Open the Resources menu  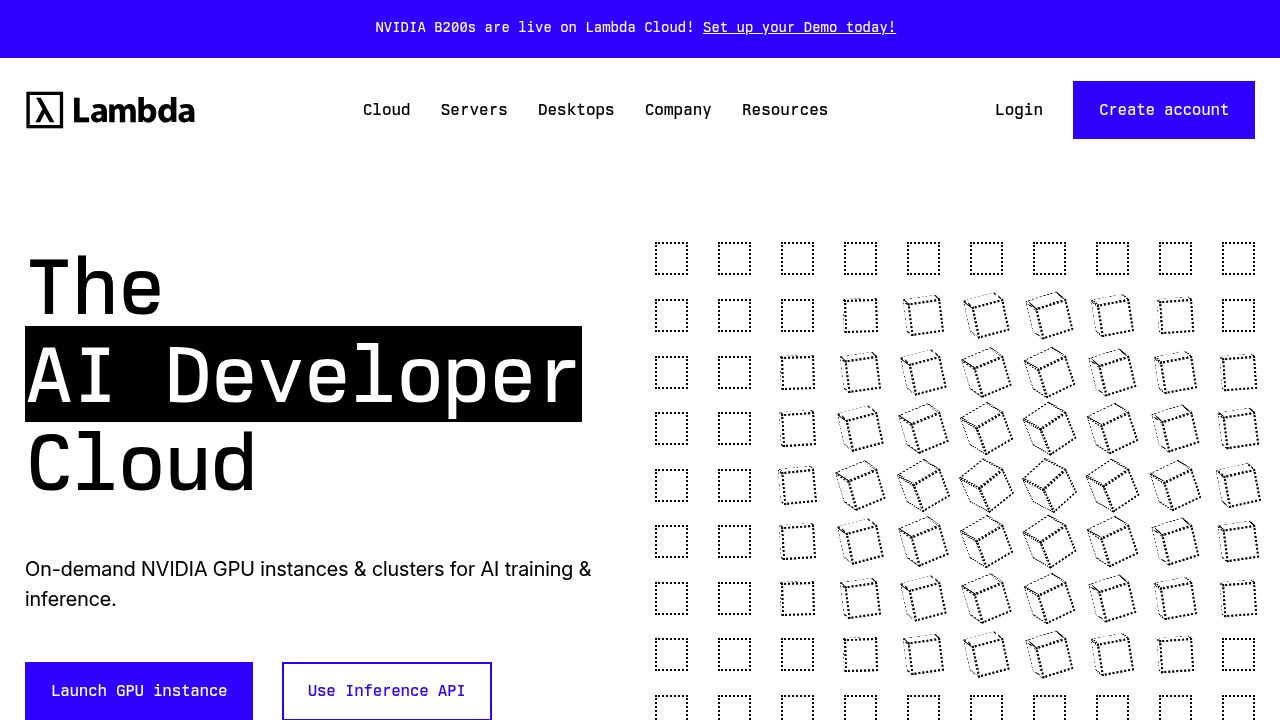[785, 110]
